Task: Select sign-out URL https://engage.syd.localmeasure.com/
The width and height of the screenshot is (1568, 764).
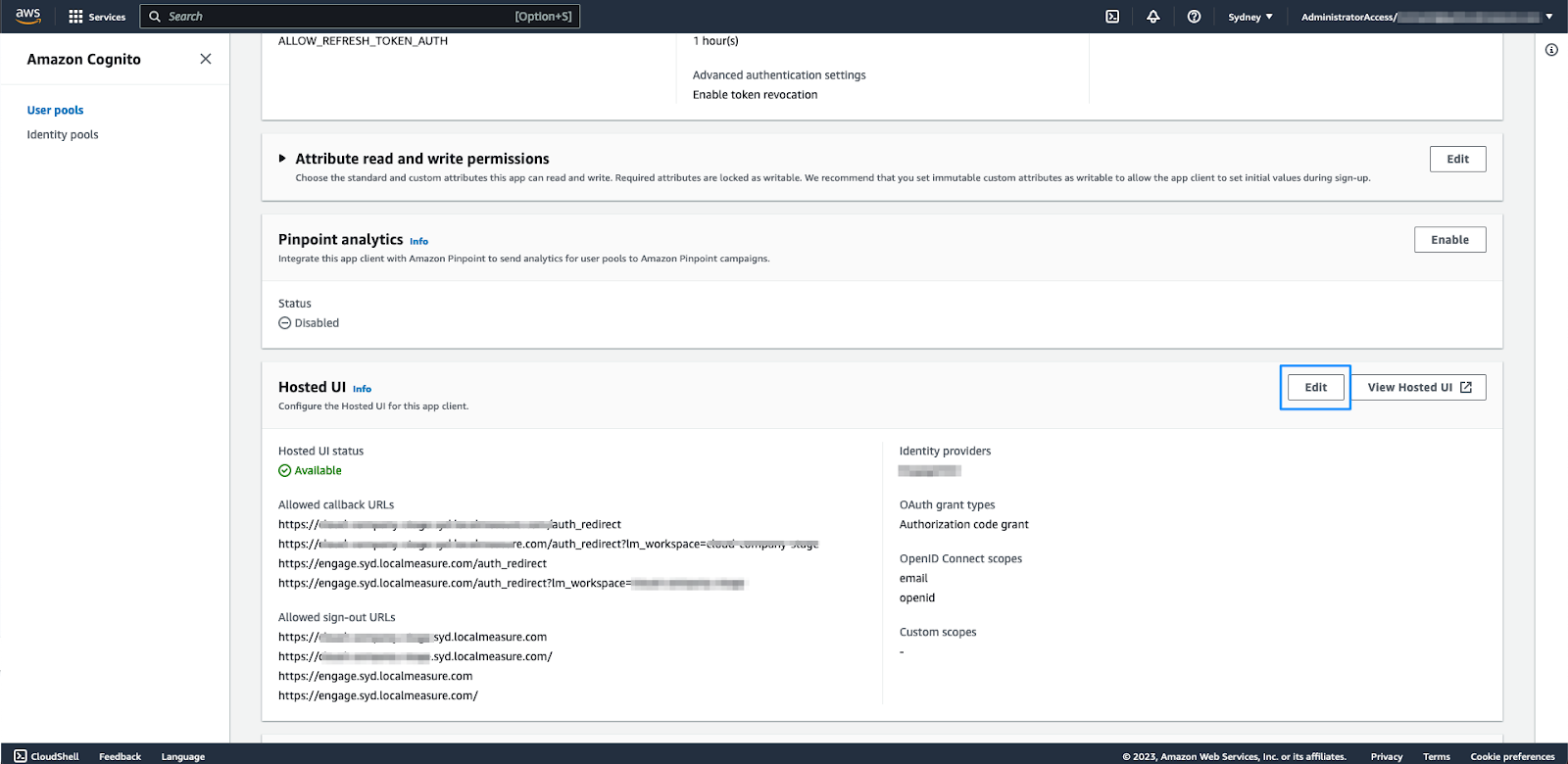Action: tap(378, 696)
